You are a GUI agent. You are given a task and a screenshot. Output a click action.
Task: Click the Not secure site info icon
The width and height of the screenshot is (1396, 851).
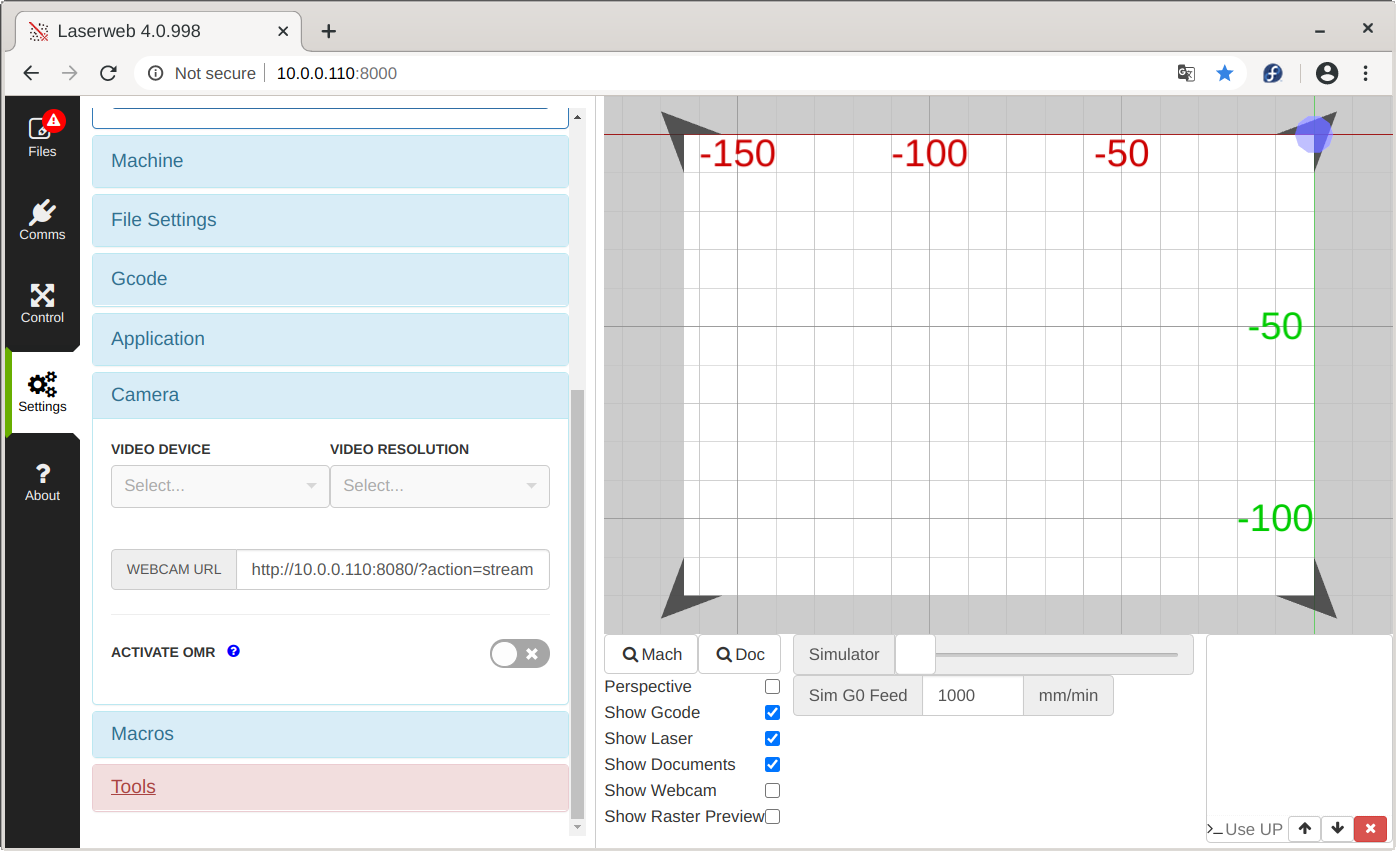155,73
